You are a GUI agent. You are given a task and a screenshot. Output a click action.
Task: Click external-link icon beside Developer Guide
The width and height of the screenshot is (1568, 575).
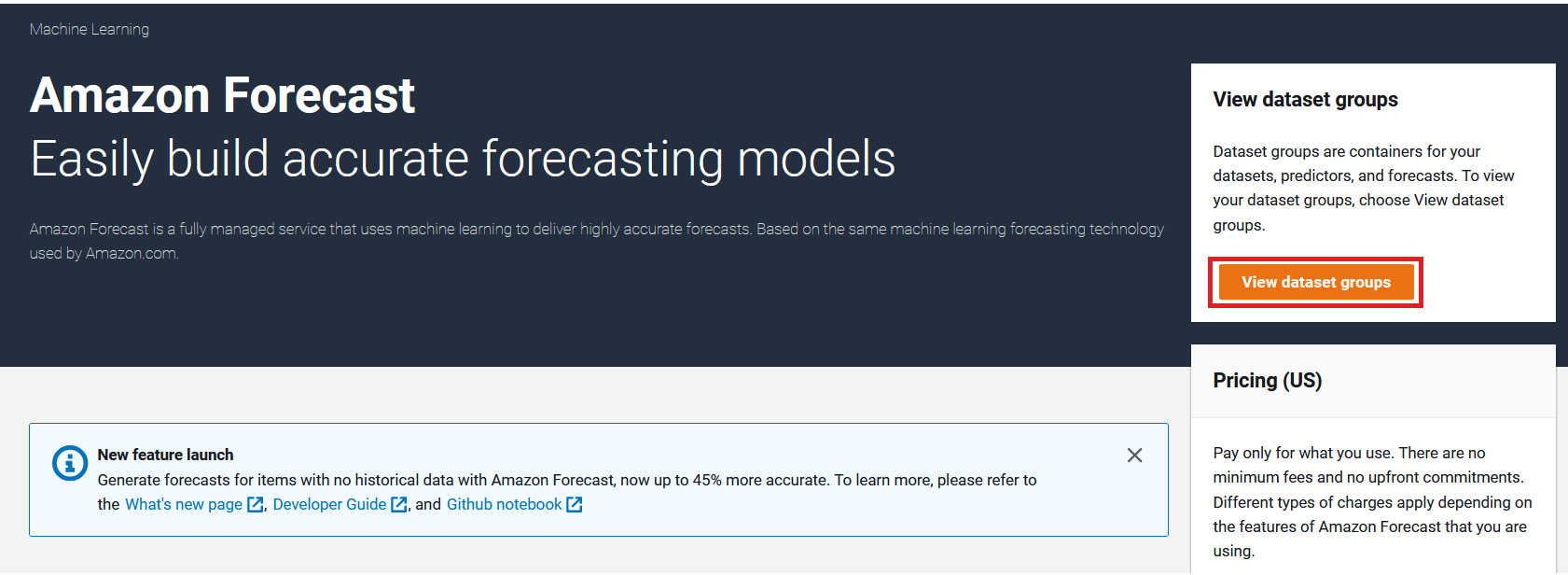click(x=399, y=505)
